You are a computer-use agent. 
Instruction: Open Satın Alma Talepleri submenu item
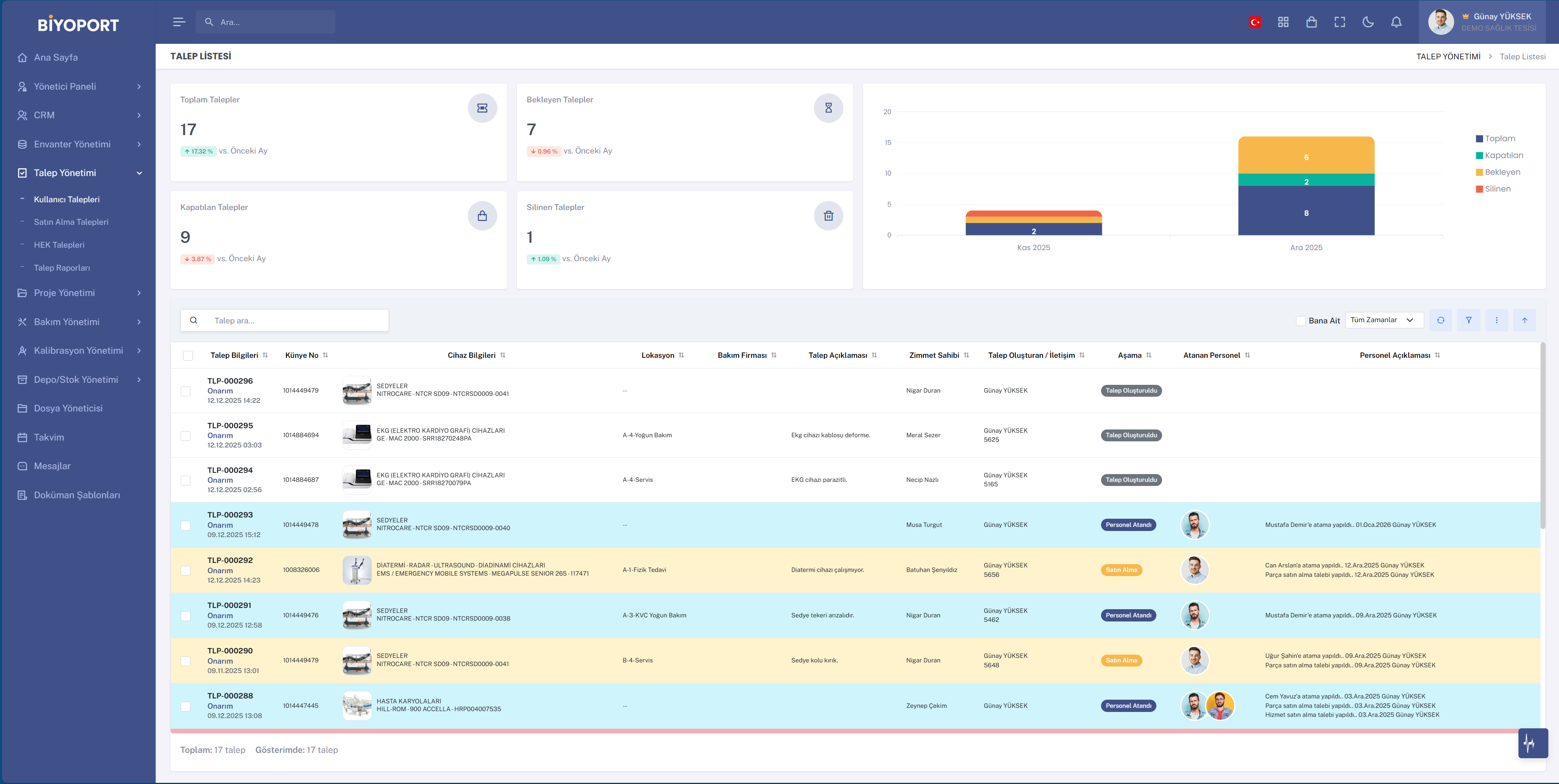(x=71, y=222)
